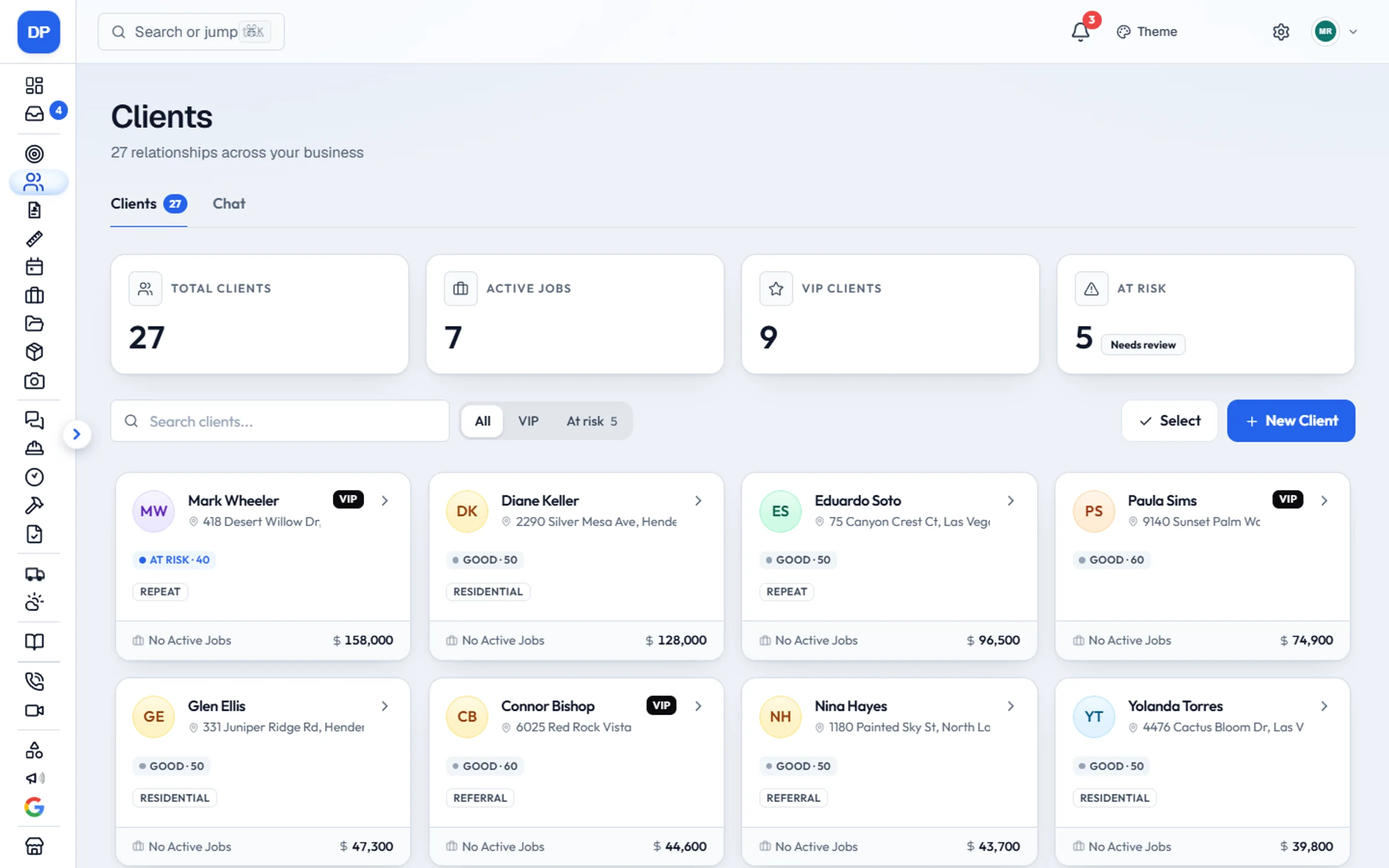The height and width of the screenshot is (868, 1389).
Task: Open the dashboard grid icon in sidebar
Action: tap(34, 86)
